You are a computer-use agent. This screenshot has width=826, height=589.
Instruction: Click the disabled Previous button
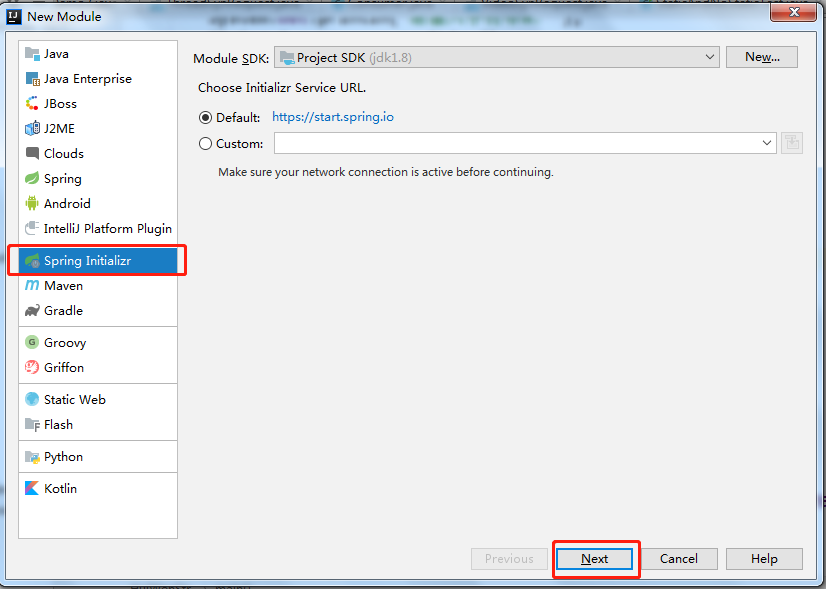pos(509,559)
